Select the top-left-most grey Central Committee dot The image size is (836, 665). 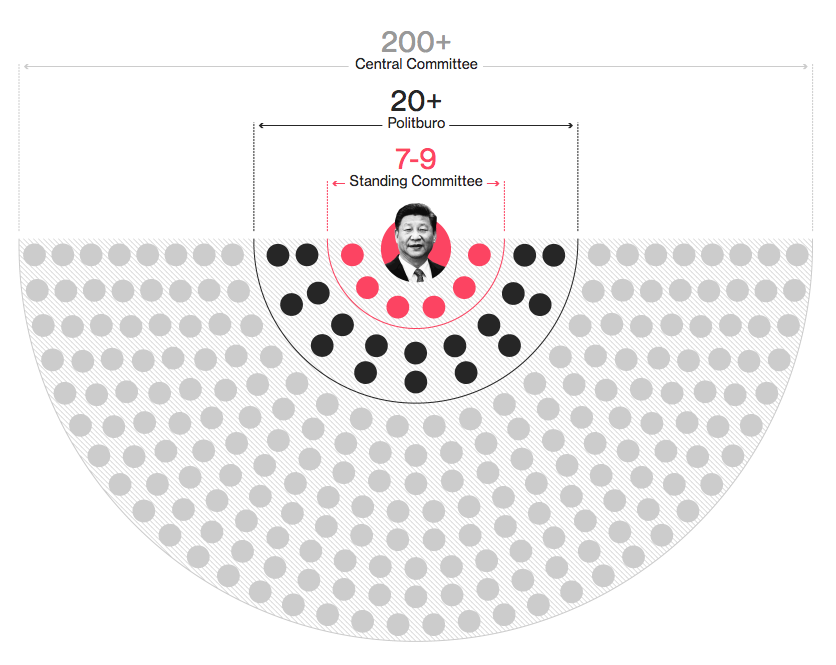click(35, 255)
